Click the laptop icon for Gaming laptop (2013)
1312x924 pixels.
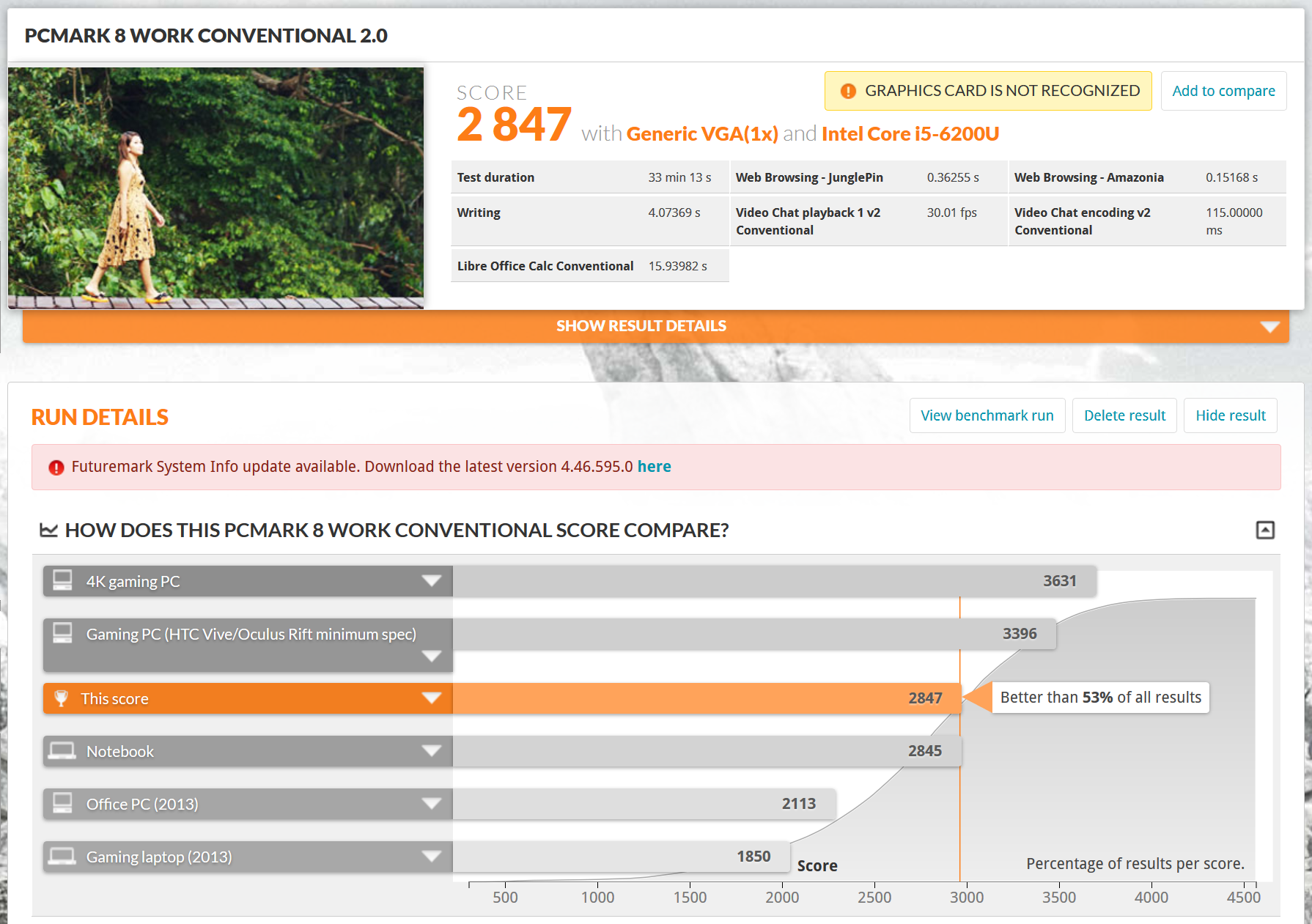tap(62, 856)
